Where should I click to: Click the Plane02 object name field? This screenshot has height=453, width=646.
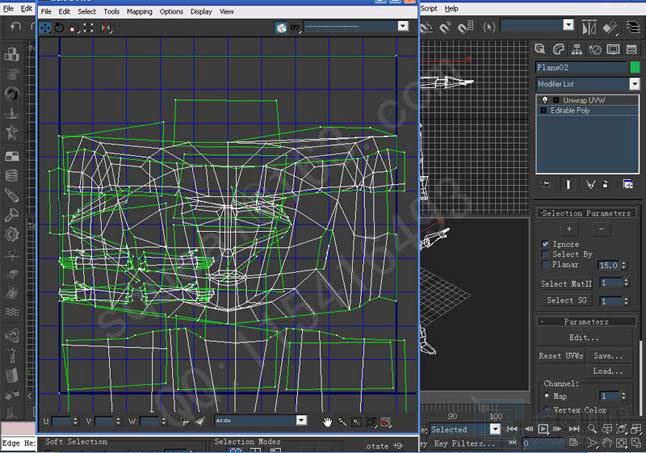tap(581, 68)
